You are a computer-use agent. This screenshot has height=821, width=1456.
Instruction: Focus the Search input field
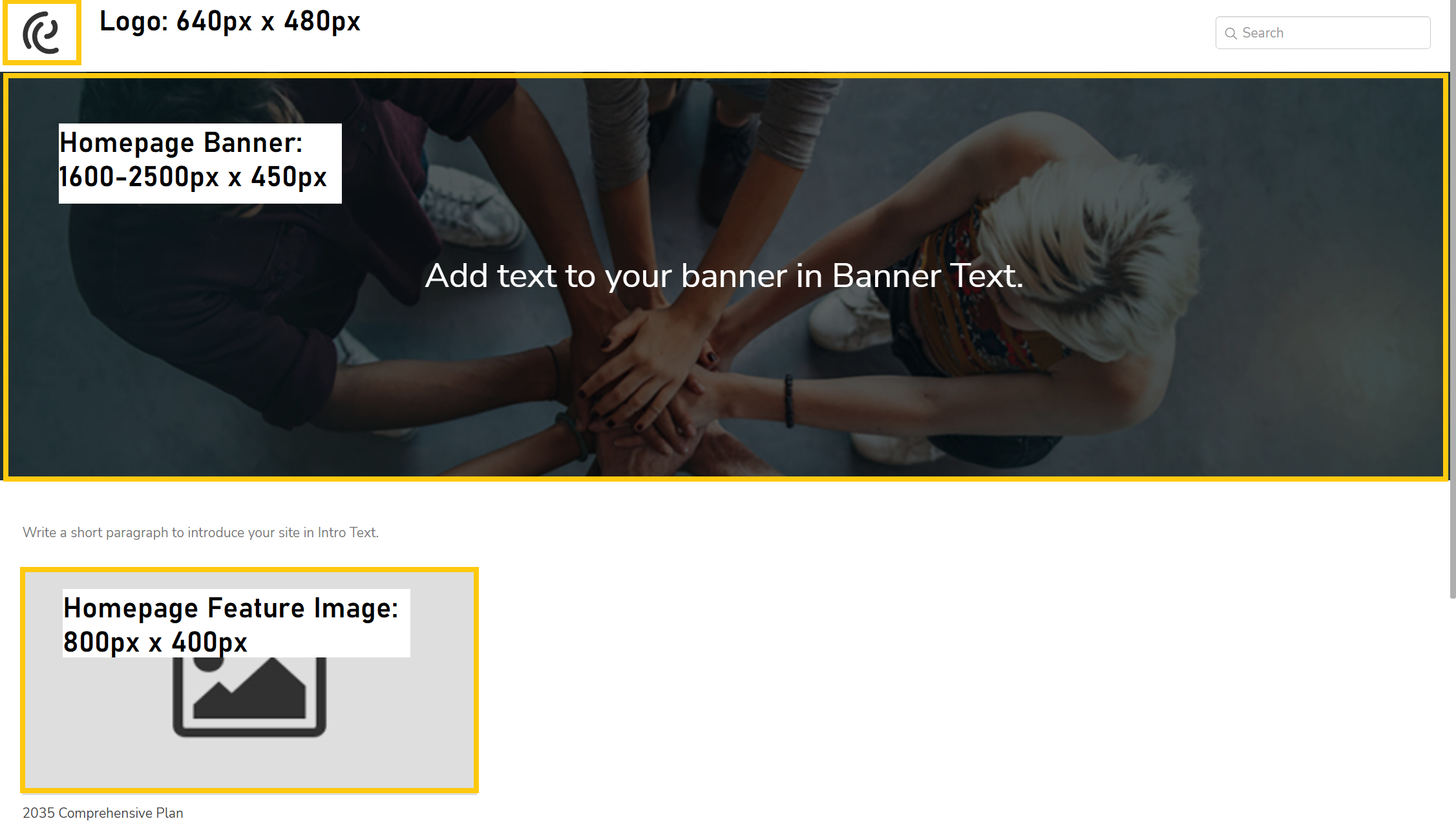click(x=1322, y=33)
